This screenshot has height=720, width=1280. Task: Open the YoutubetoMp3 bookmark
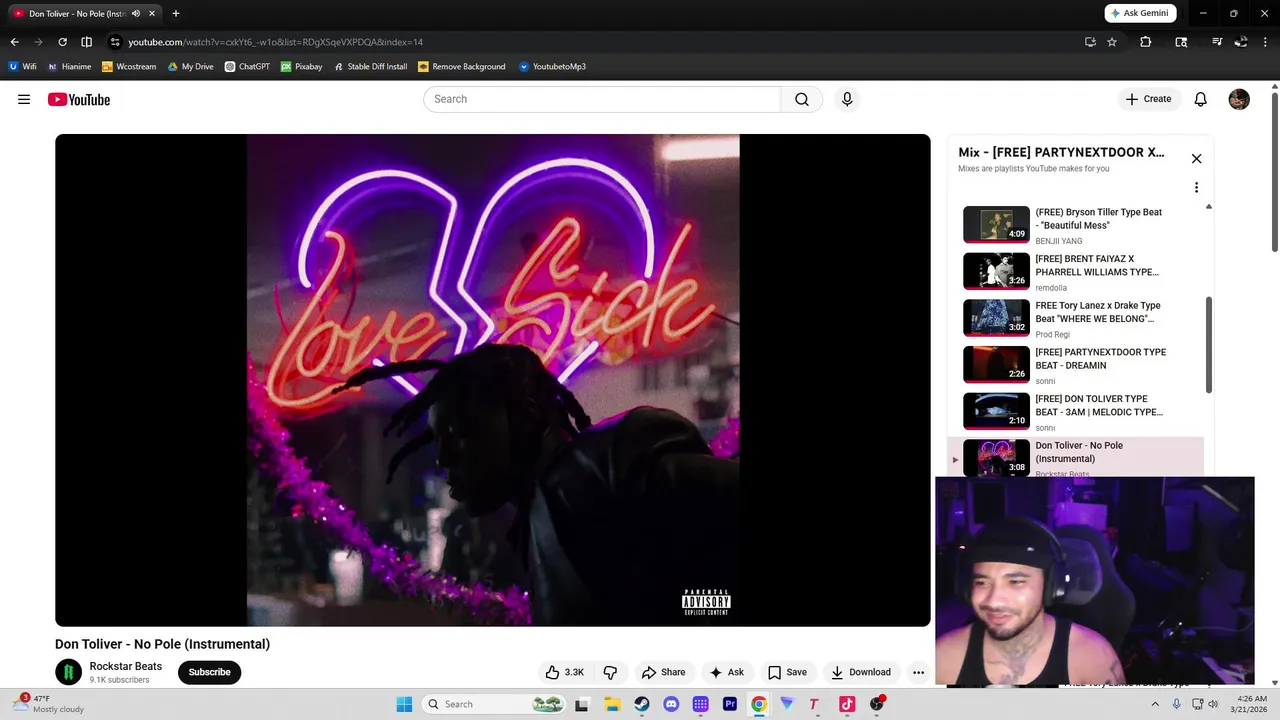pyautogui.click(x=552, y=67)
